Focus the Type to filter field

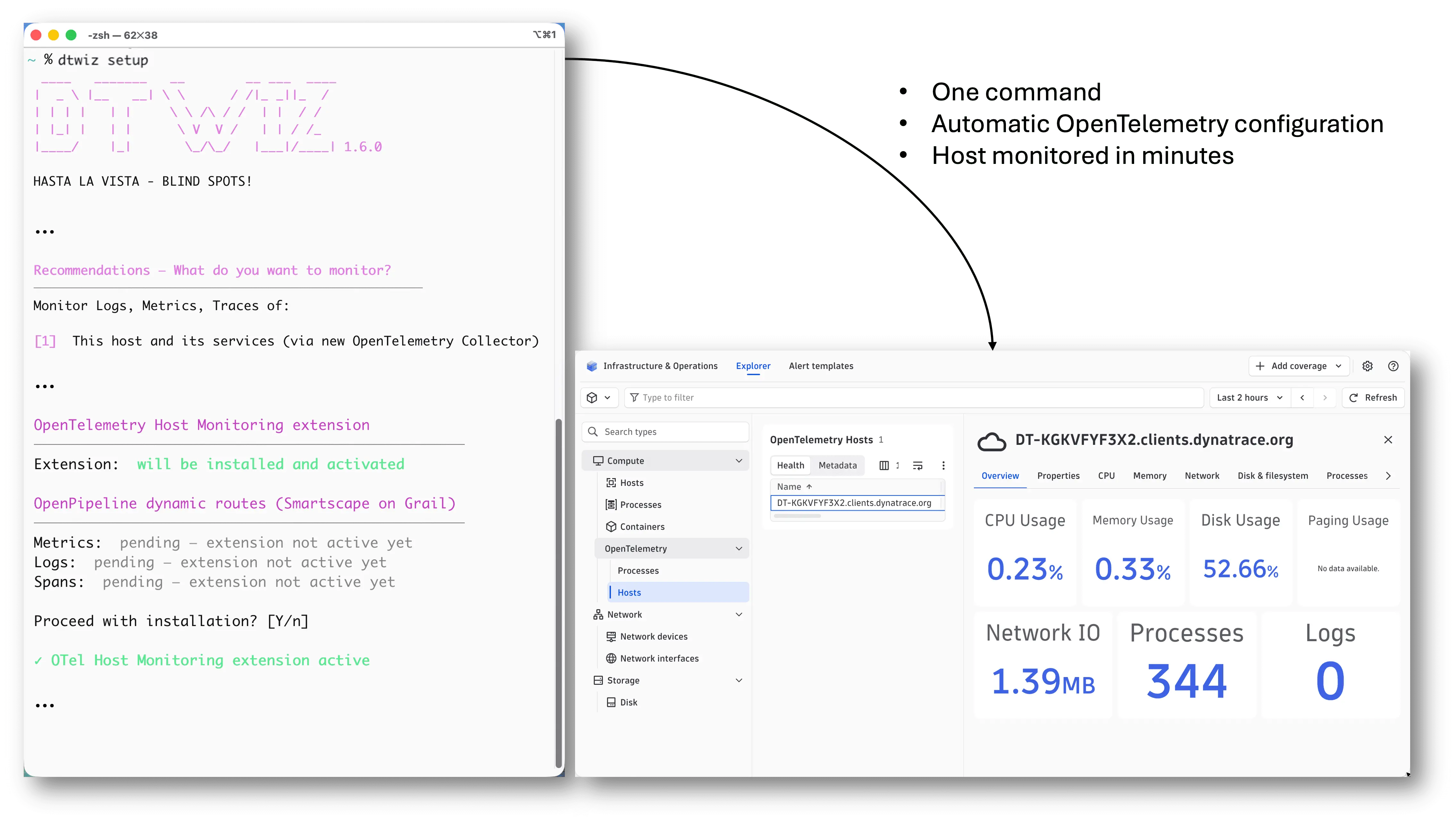(913, 398)
